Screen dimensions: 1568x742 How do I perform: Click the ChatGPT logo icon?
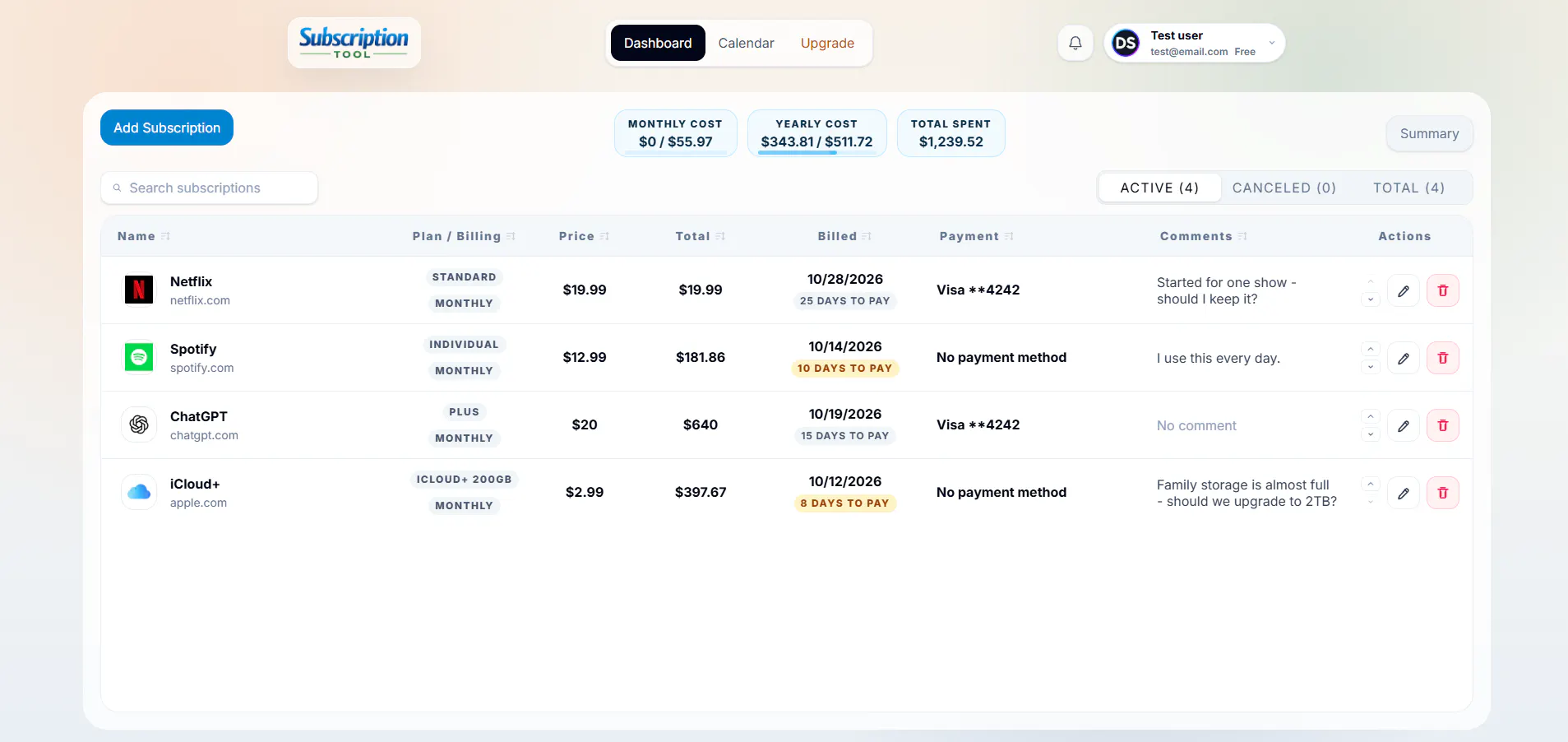coord(139,424)
